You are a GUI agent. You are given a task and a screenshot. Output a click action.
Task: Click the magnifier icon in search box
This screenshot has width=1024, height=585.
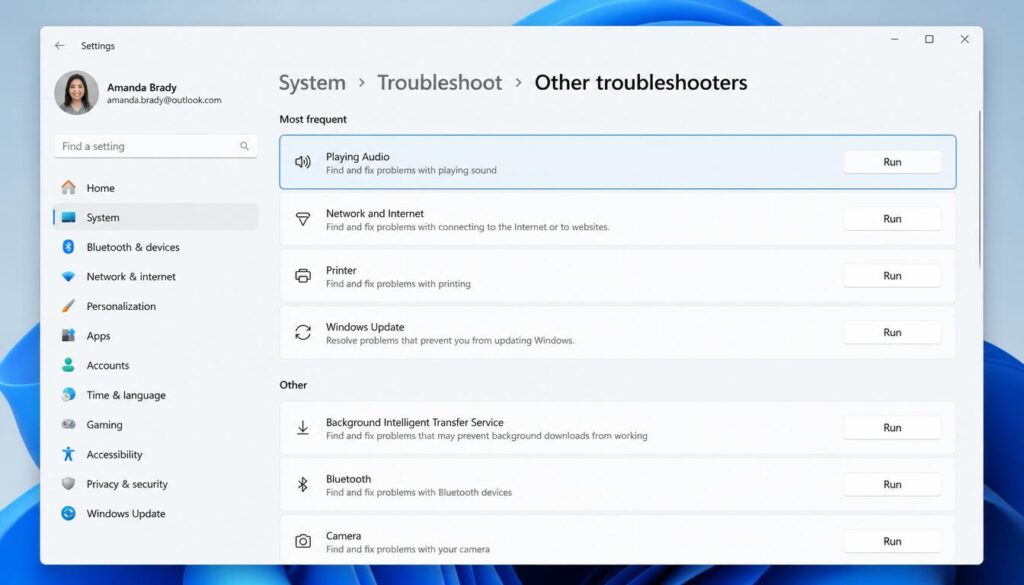(244, 146)
